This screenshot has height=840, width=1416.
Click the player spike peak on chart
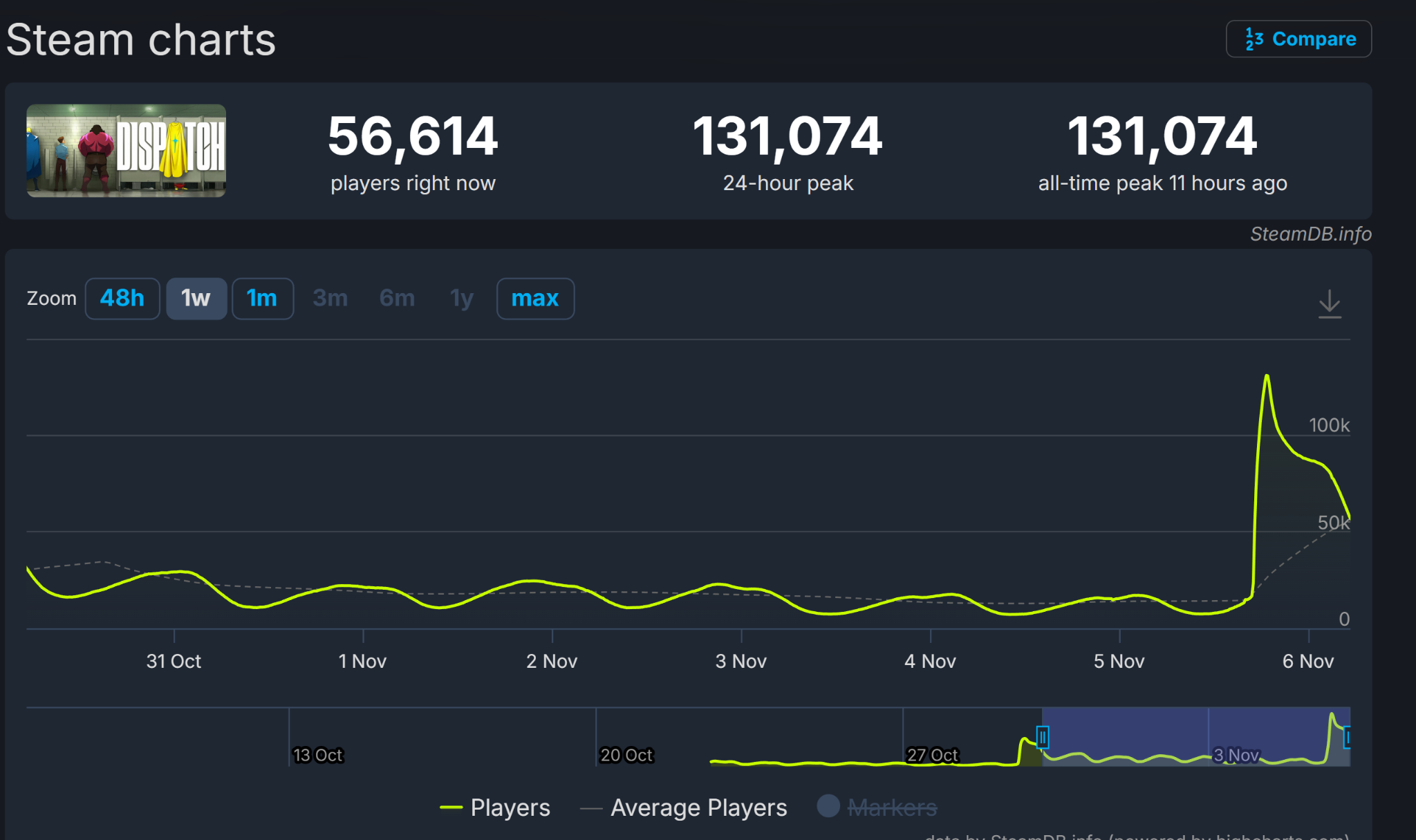point(1267,377)
